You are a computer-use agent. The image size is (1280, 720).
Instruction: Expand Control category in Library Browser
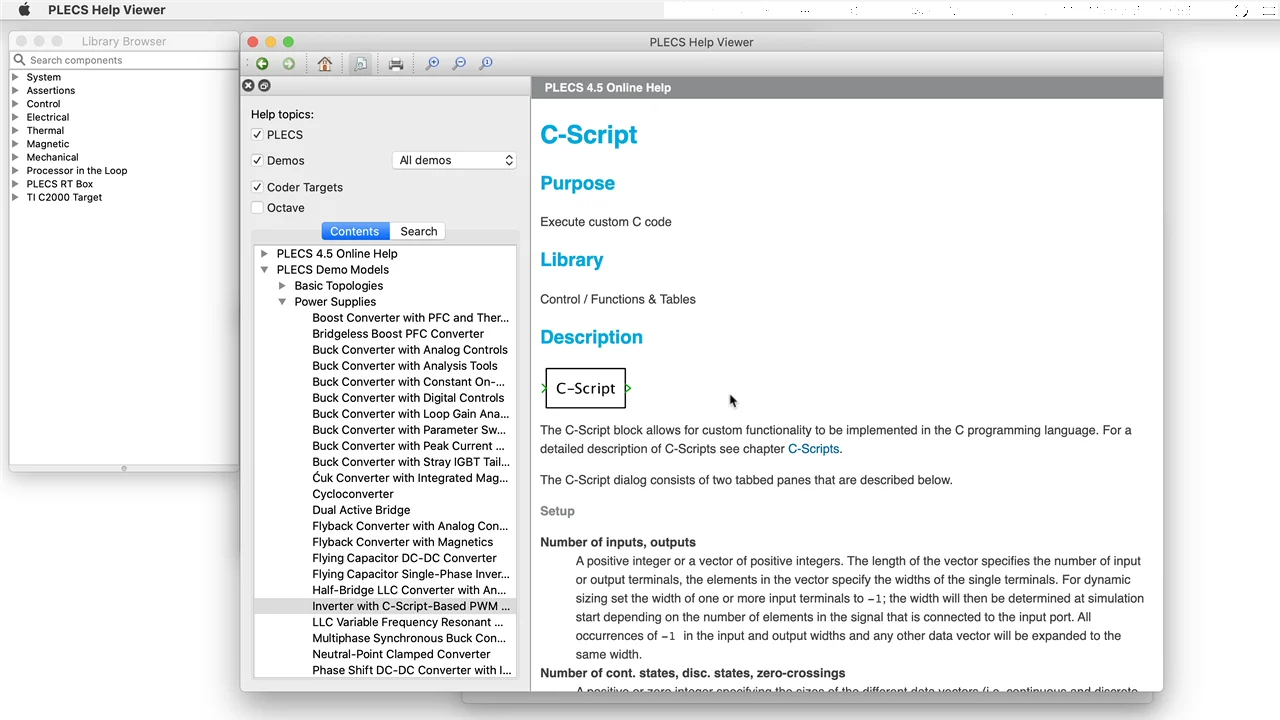click(x=15, y=104)
